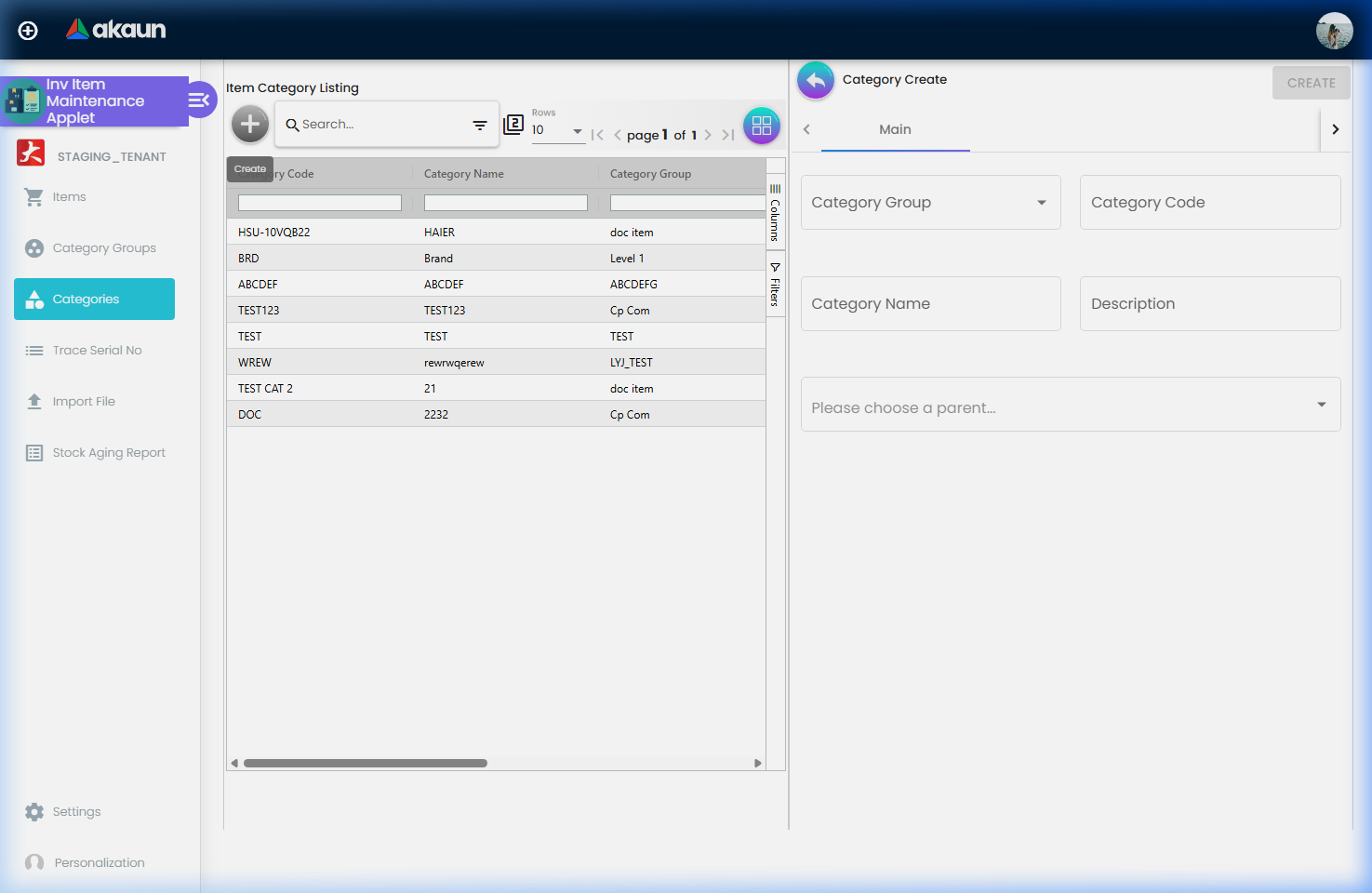Click the CREATE button

click(1311, 83)
